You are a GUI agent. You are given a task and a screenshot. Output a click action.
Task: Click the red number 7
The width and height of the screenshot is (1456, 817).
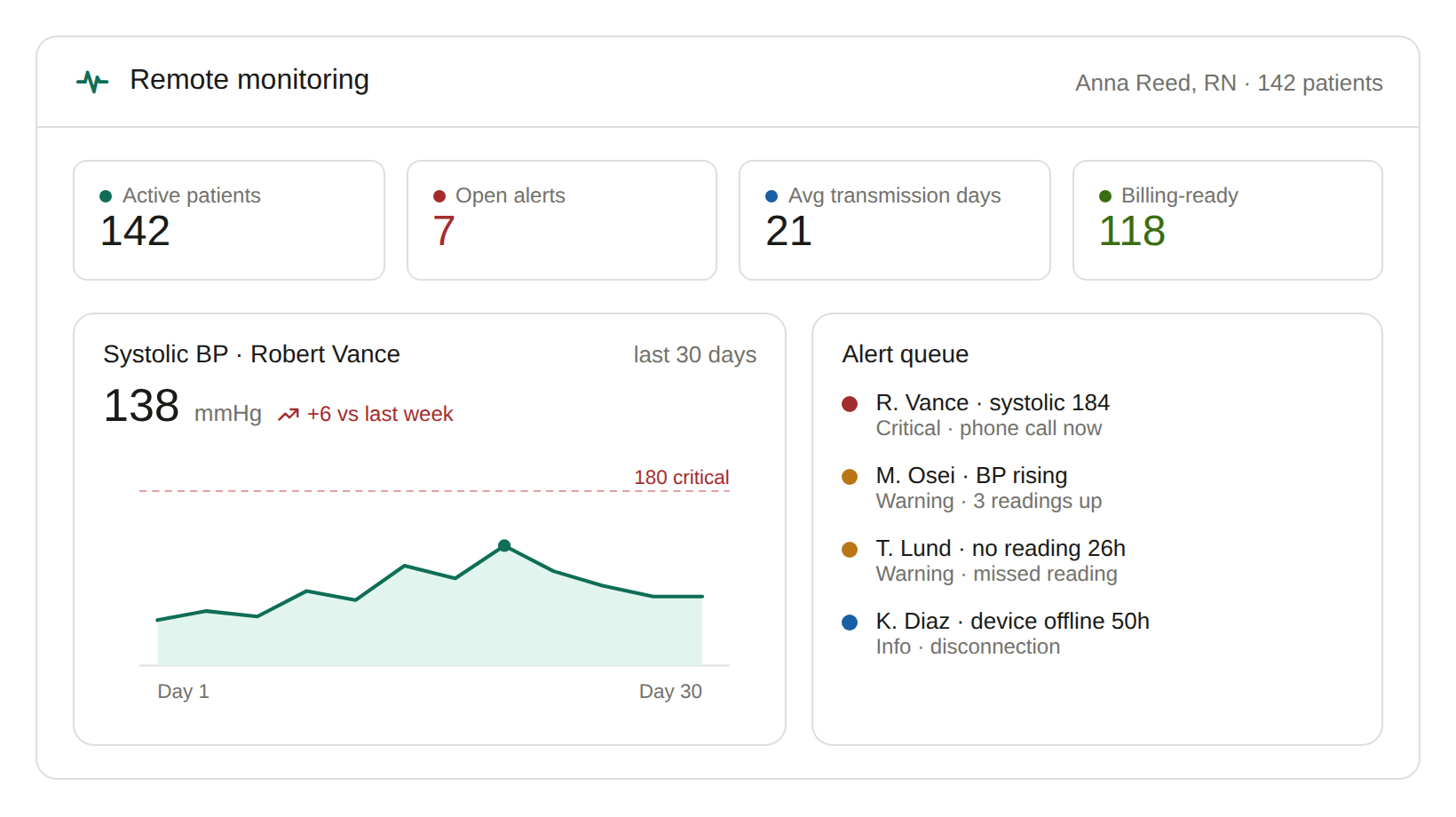(x=444, y=232)
